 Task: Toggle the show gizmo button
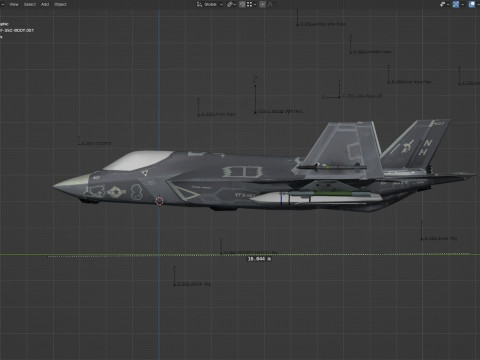pyautogui.click(x=456, y=4)
